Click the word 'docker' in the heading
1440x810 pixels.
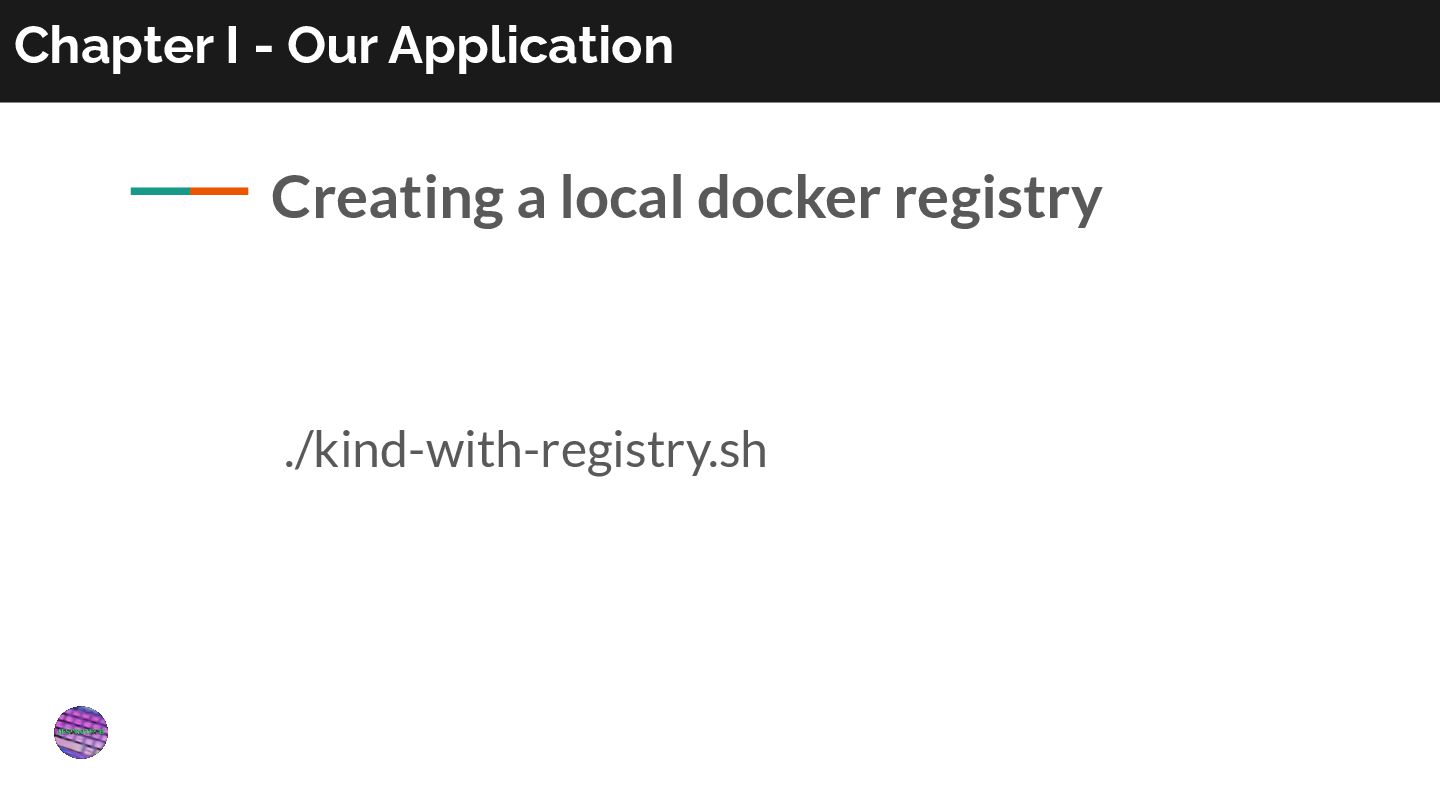click(x=788, y=197)
